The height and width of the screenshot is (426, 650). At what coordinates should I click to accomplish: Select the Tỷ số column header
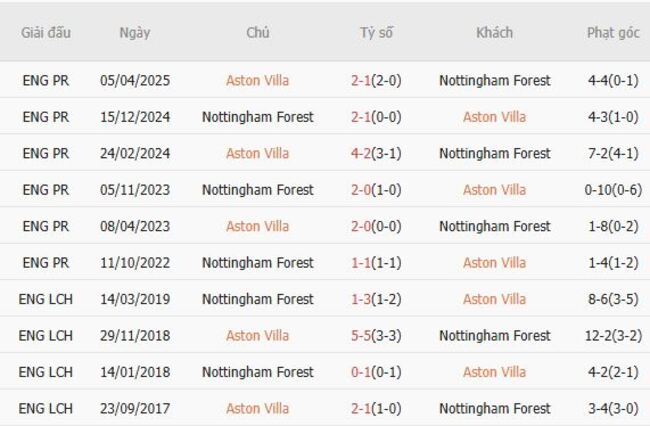[376, 32]
